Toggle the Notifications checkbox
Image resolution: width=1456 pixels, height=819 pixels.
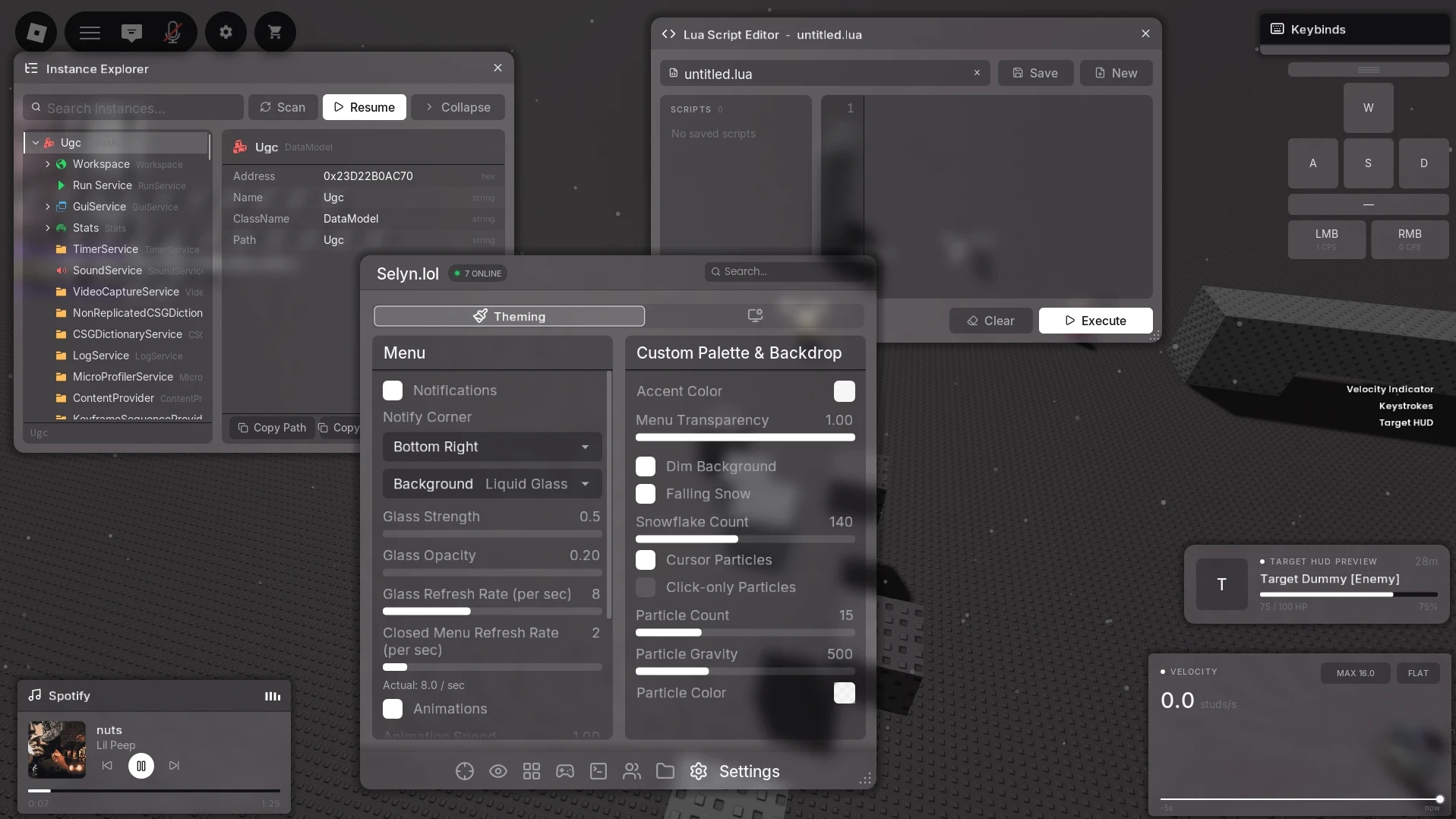[393, 391]
